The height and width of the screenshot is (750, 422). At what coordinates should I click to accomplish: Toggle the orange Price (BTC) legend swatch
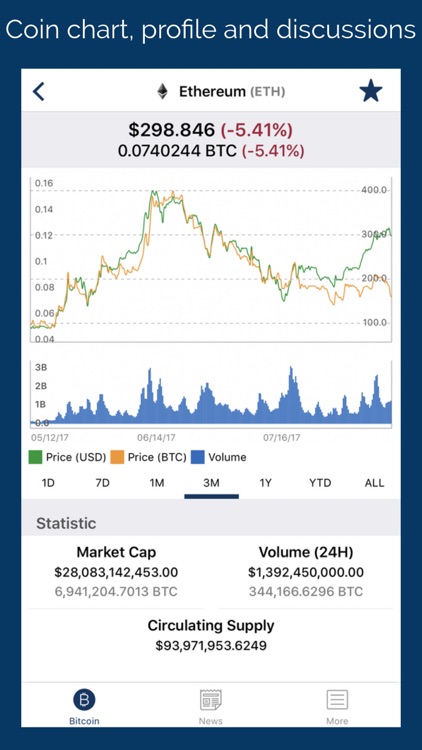(x=117, y=457)
